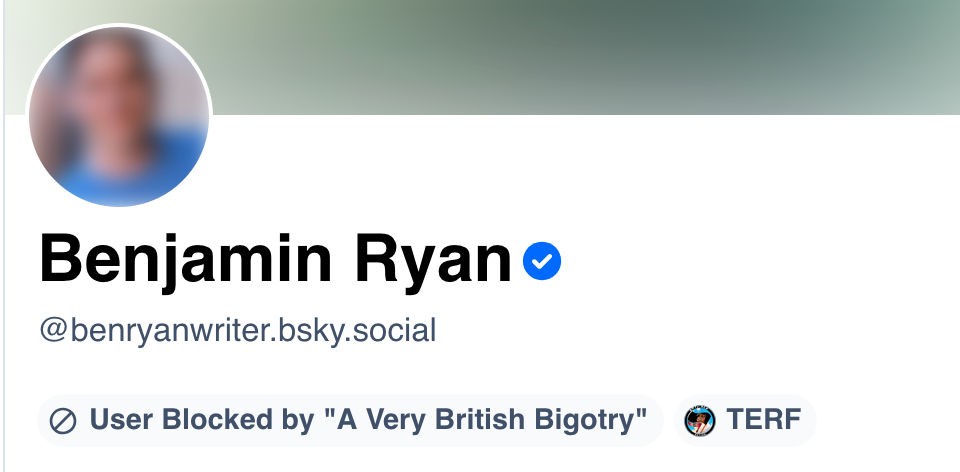Click the TERF labeler avatar icon
This screenshot has width=960, height=472.
tap(700, 421)
